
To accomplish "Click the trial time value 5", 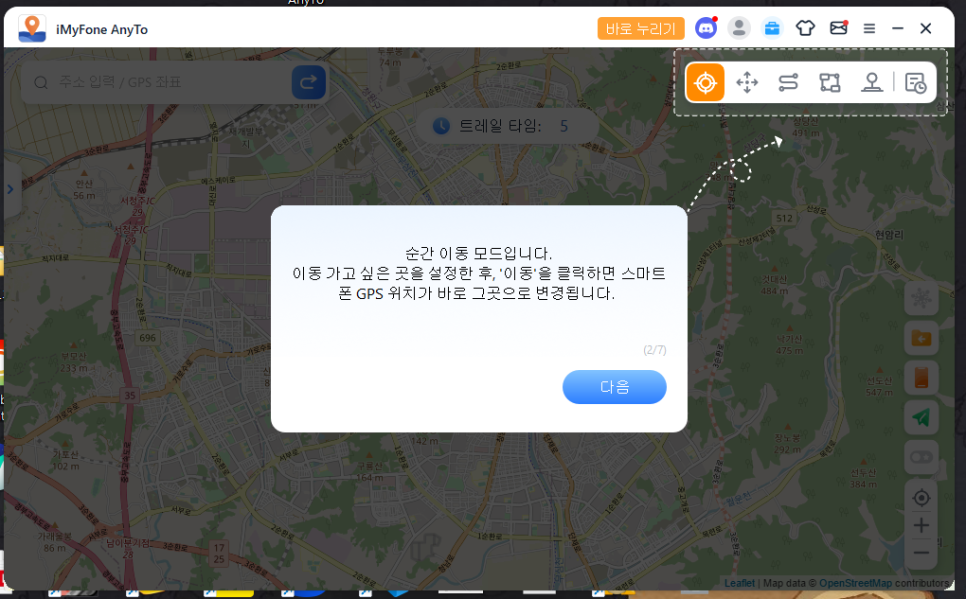I will (564, 126).
